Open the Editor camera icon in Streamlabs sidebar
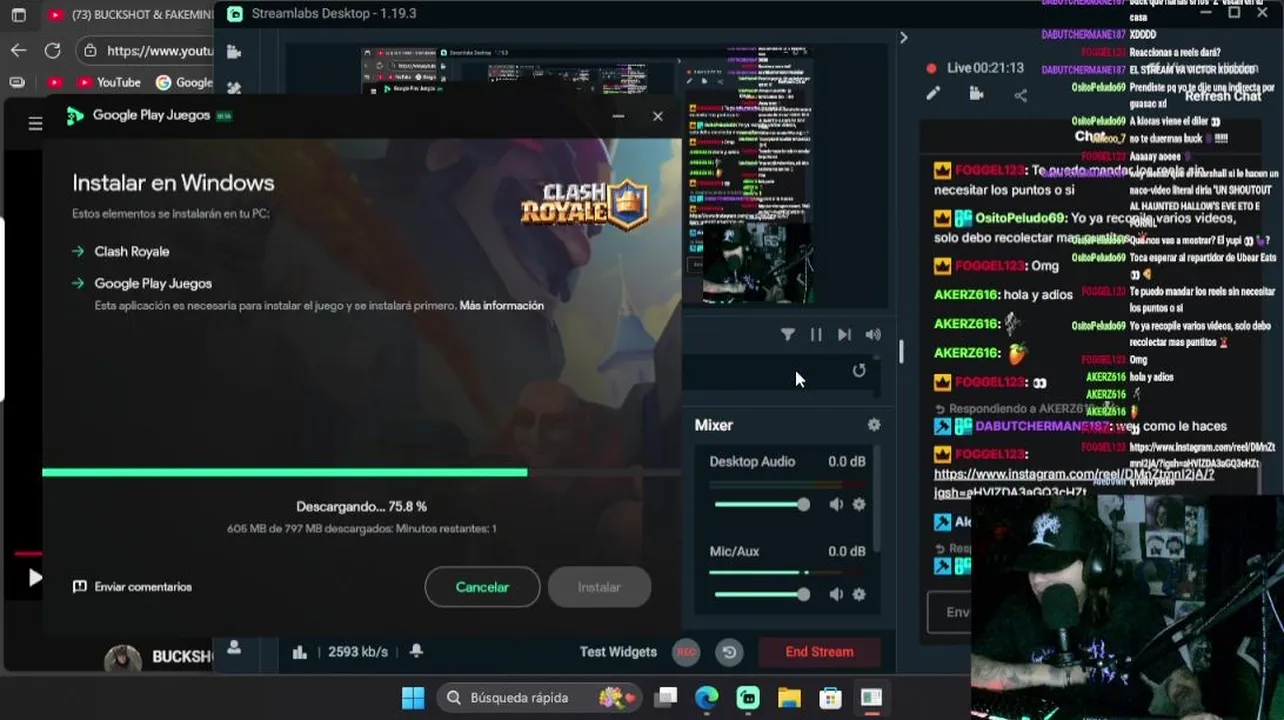This screenshot has width=1284, height=720. (x=234, y=52)
